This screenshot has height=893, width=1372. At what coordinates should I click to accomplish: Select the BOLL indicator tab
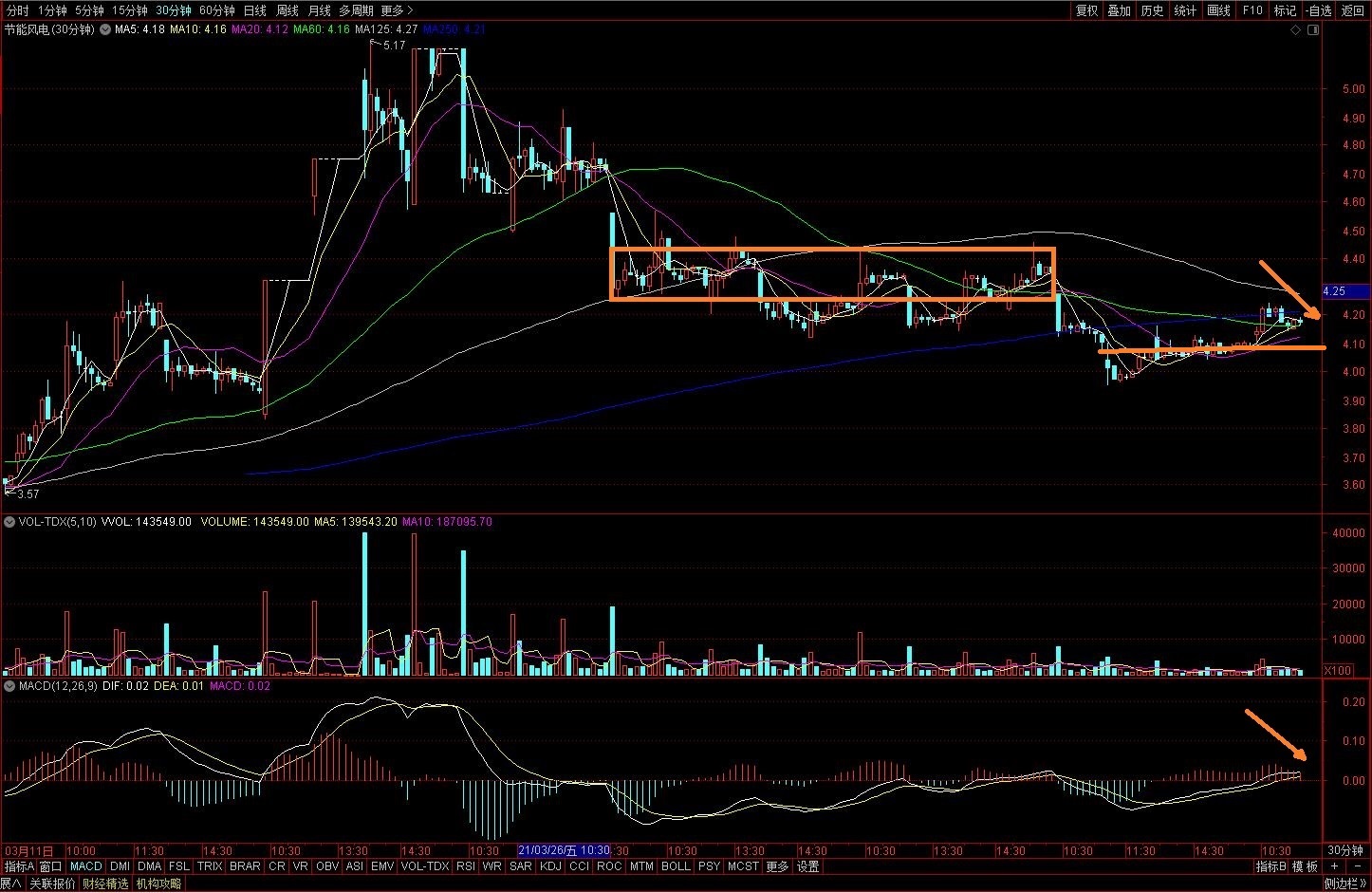(x=676, y=866)
